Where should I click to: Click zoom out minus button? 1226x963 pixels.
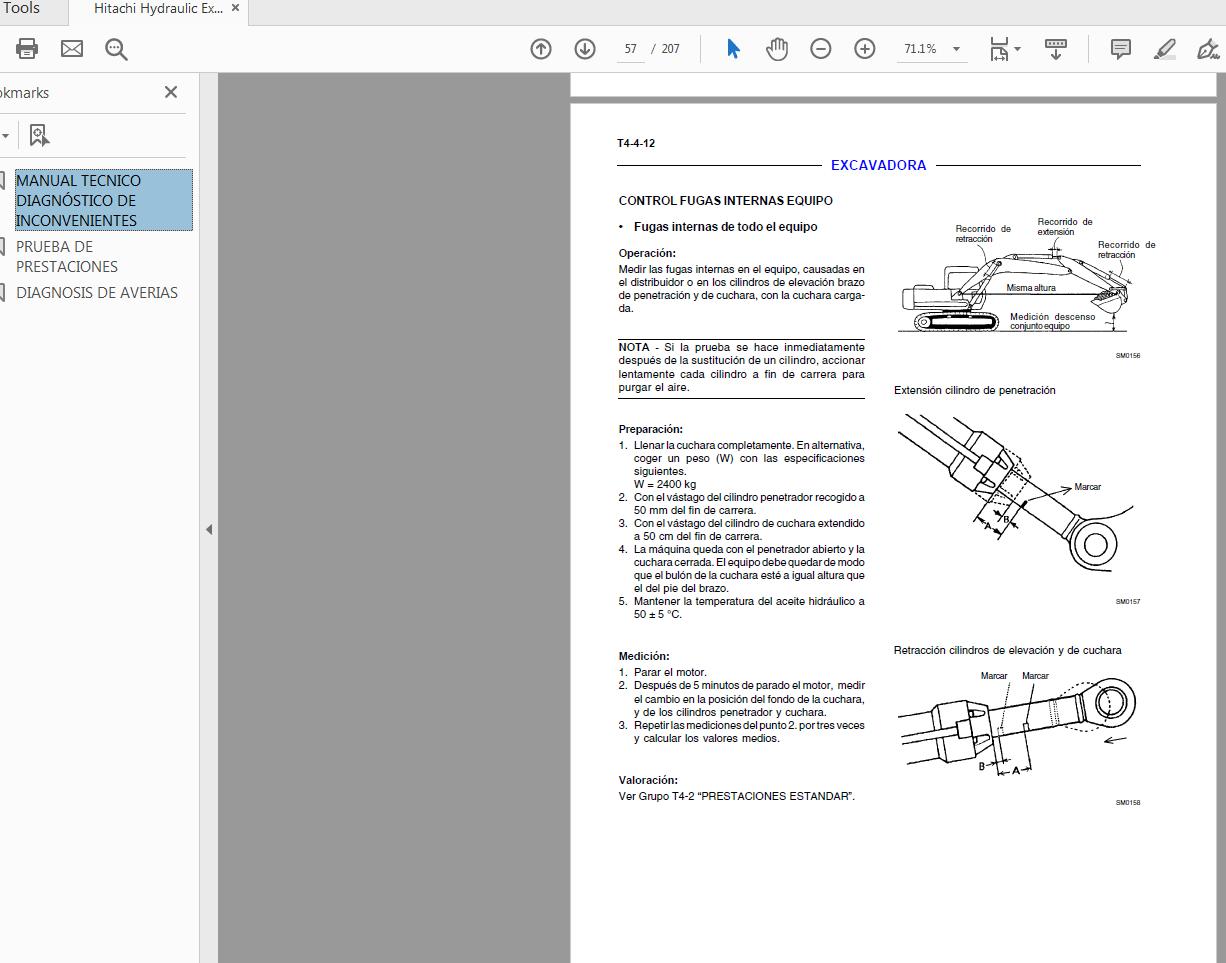820,48
